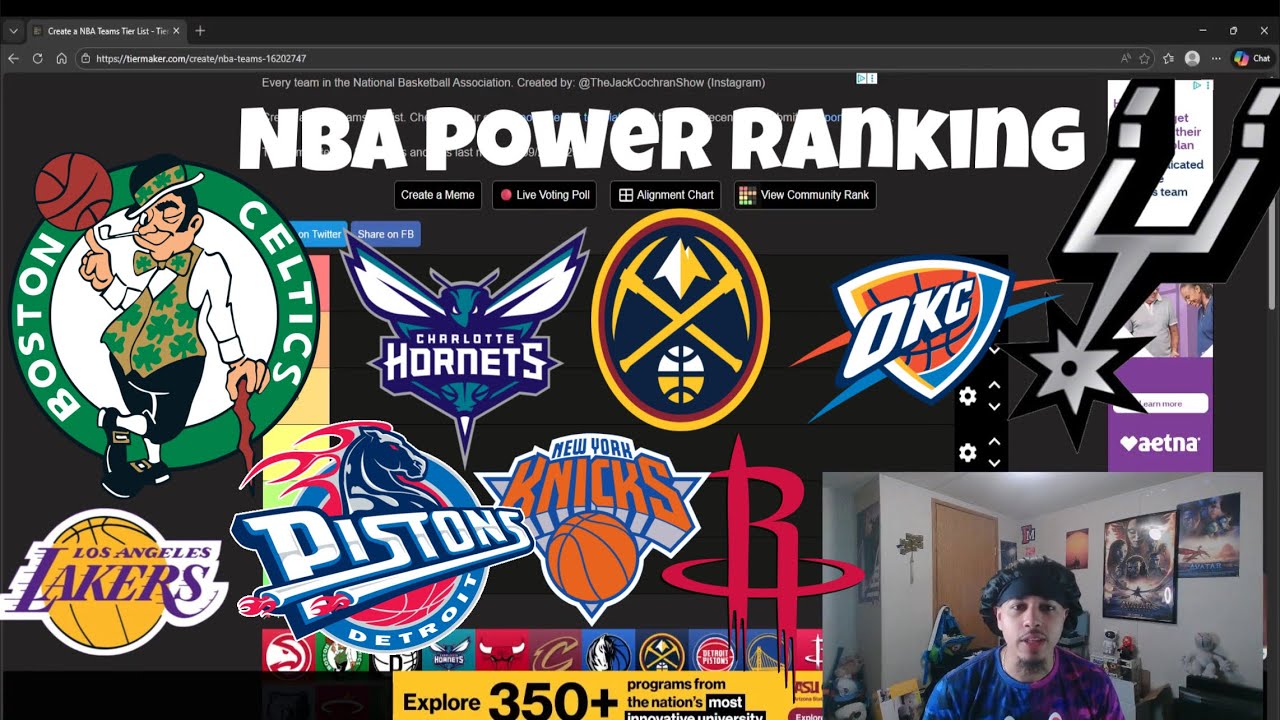The image size is (1280, 720).
Task: Add page to favorites with star icon
Action: [x=1144, y=59]
